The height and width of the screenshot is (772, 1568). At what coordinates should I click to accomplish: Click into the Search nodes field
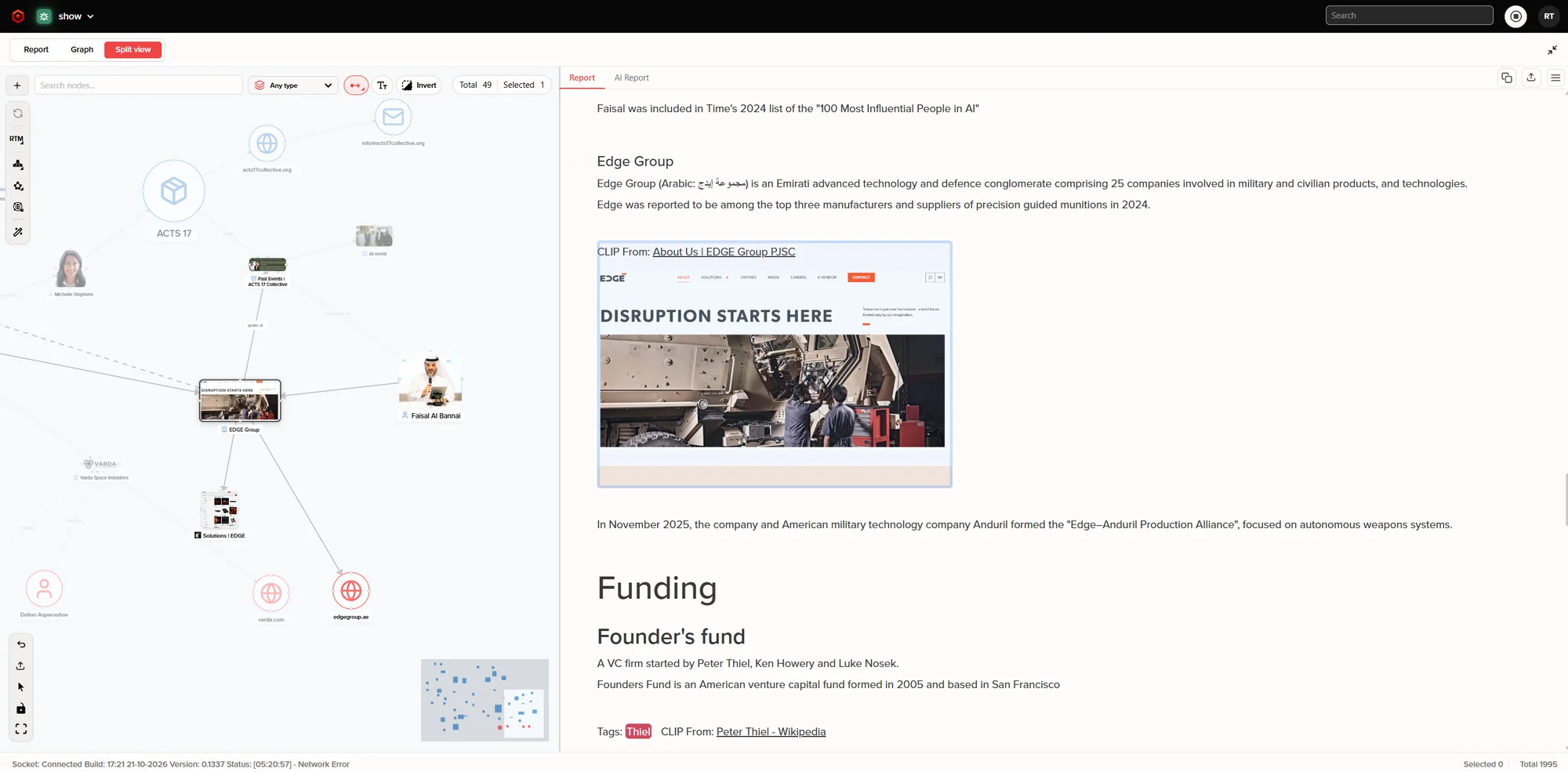138,85
